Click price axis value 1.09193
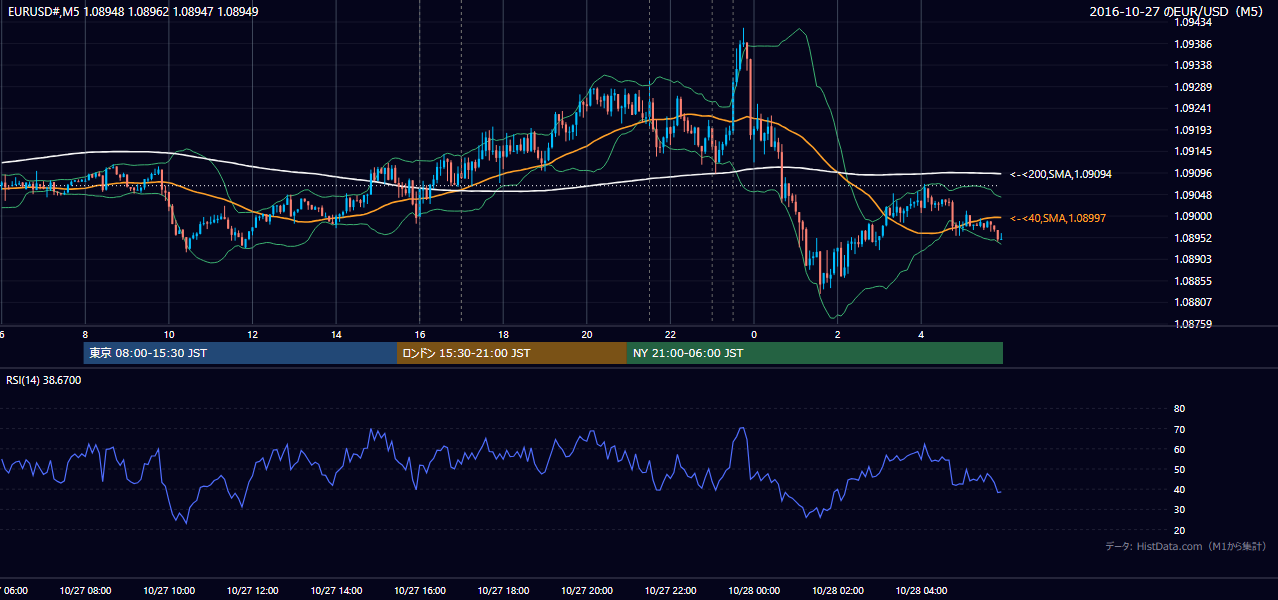Viewport: 1278px width, 600px height. point(1193,130)
